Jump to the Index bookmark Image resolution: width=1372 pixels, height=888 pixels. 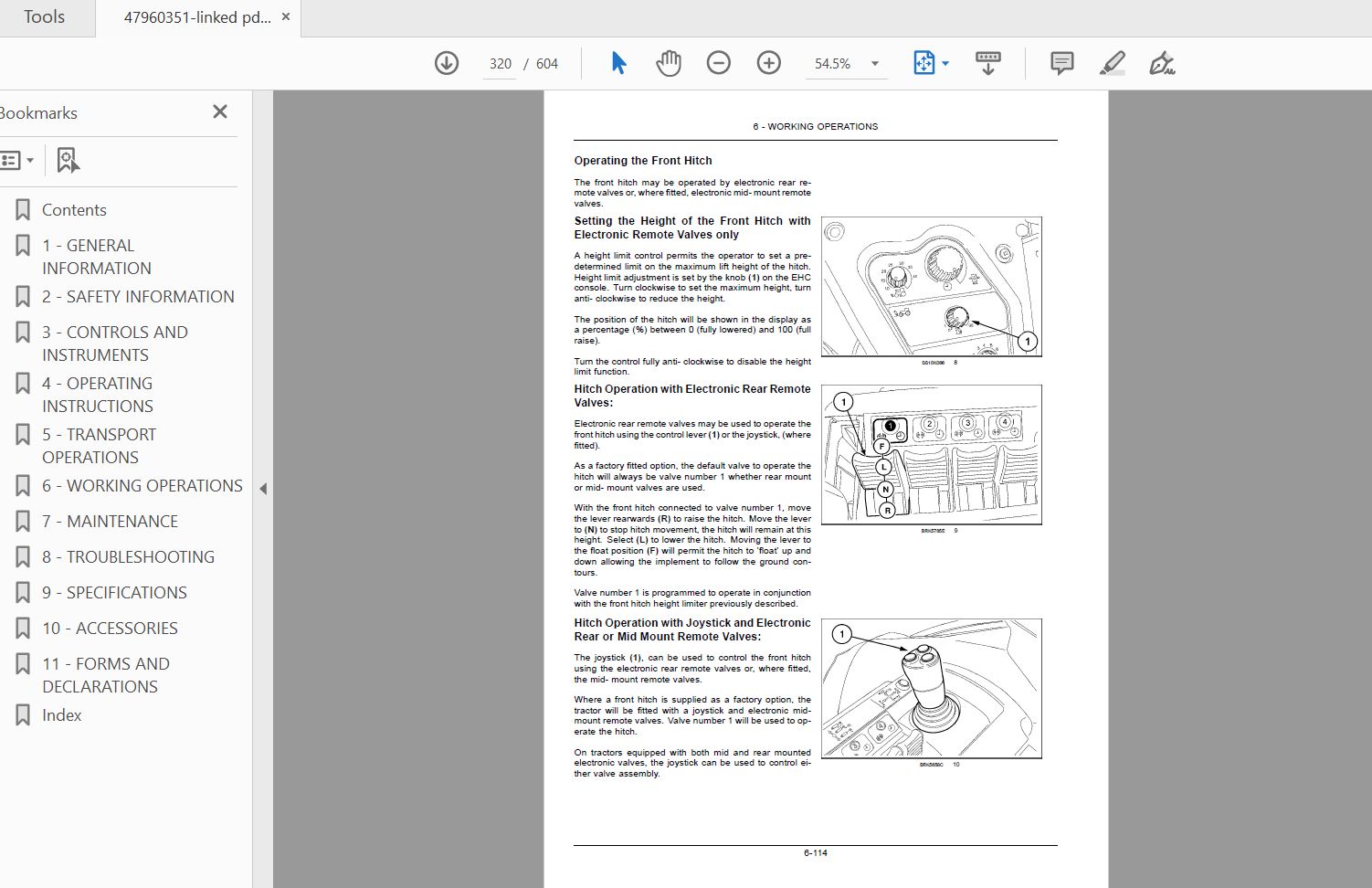point(62,715)
